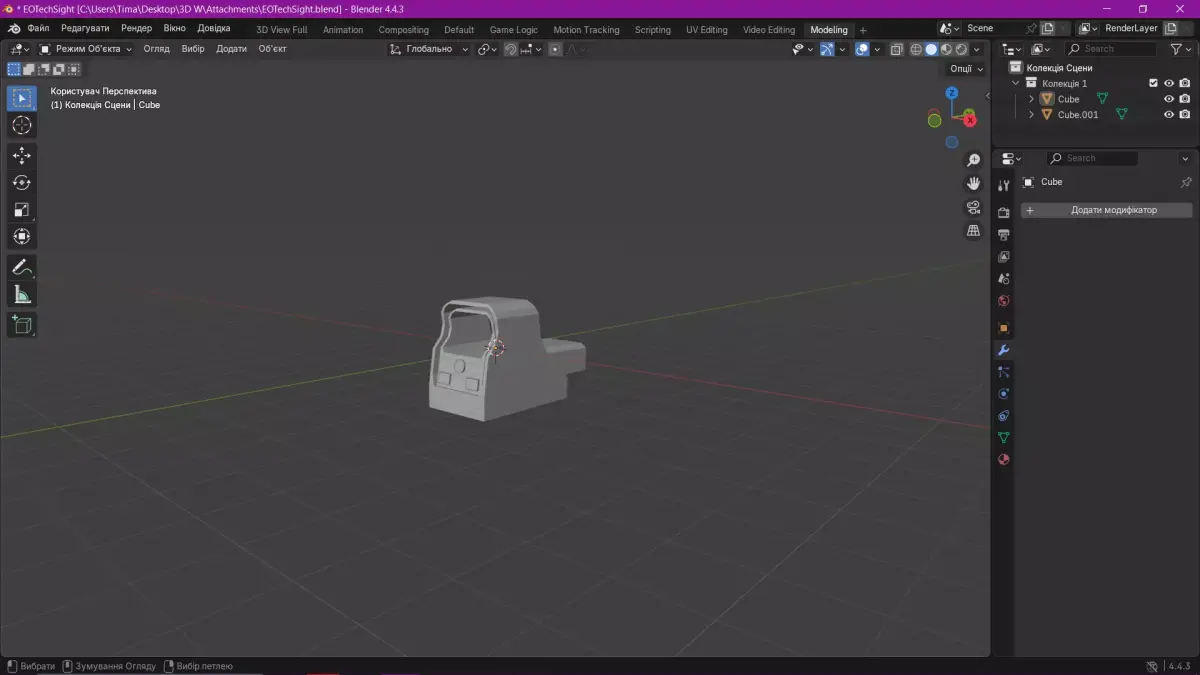Toggle snapping magnet in viewport header

pyautogui.click(x=511, y=49)
